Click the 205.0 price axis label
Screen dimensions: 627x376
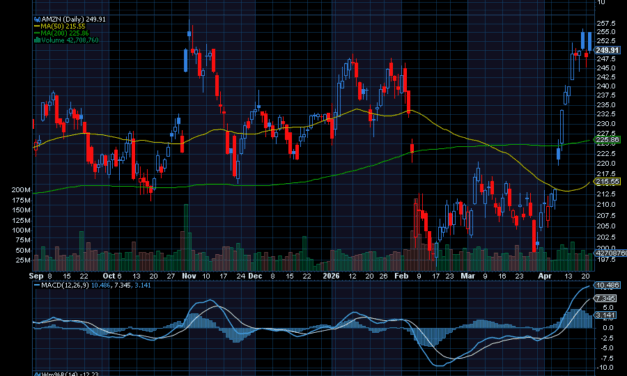pyautogui.click(x=606, y=226)
